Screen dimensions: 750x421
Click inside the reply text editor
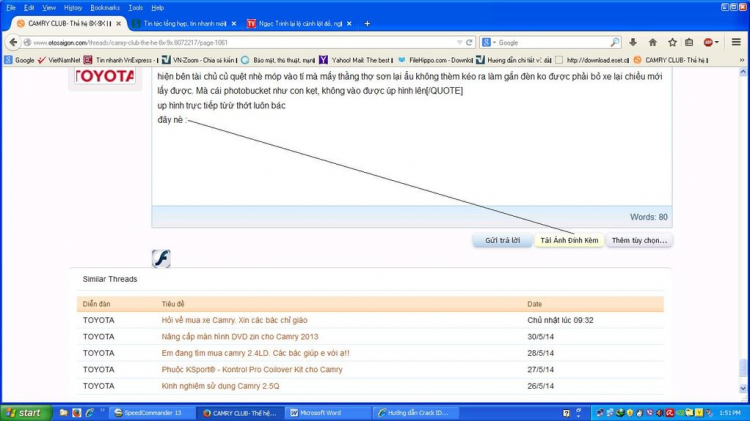click(411, 136)
